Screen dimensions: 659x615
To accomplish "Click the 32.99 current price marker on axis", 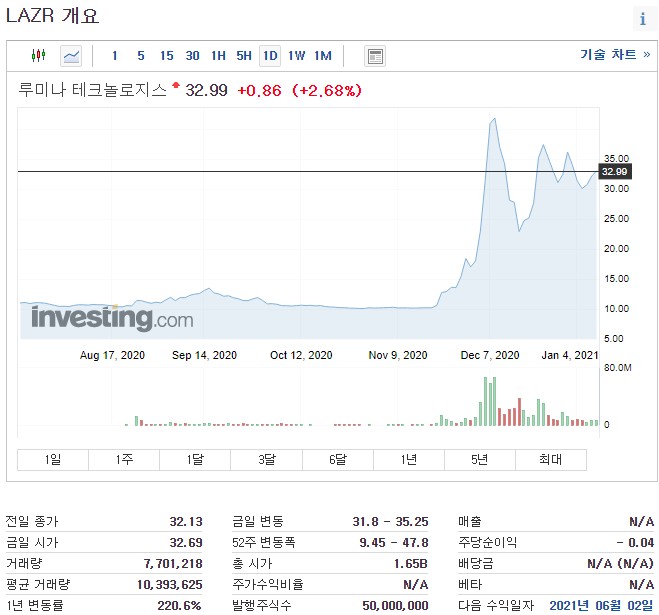I will point(614,172).
